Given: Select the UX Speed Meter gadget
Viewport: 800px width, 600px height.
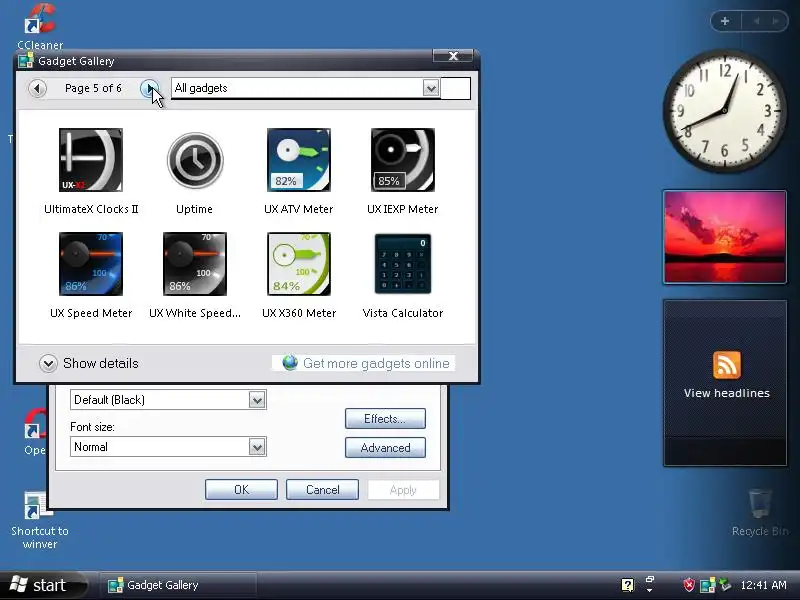Looking at the screenshot, I should [x=91, y=264].
